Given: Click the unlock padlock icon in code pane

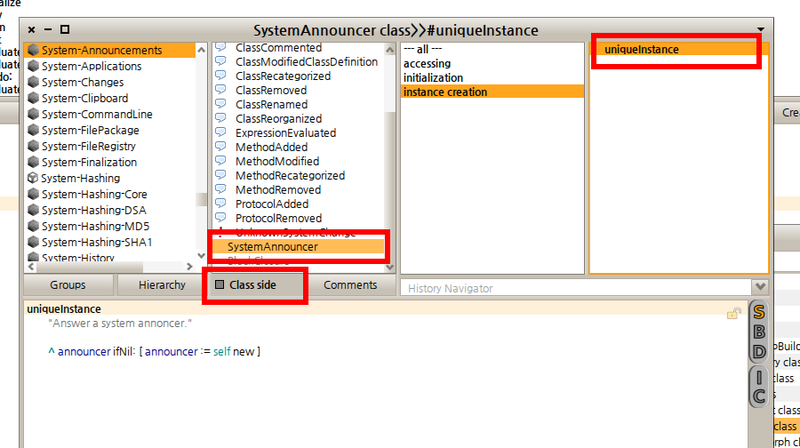Looking at the screenshot, I should [733, 313].
